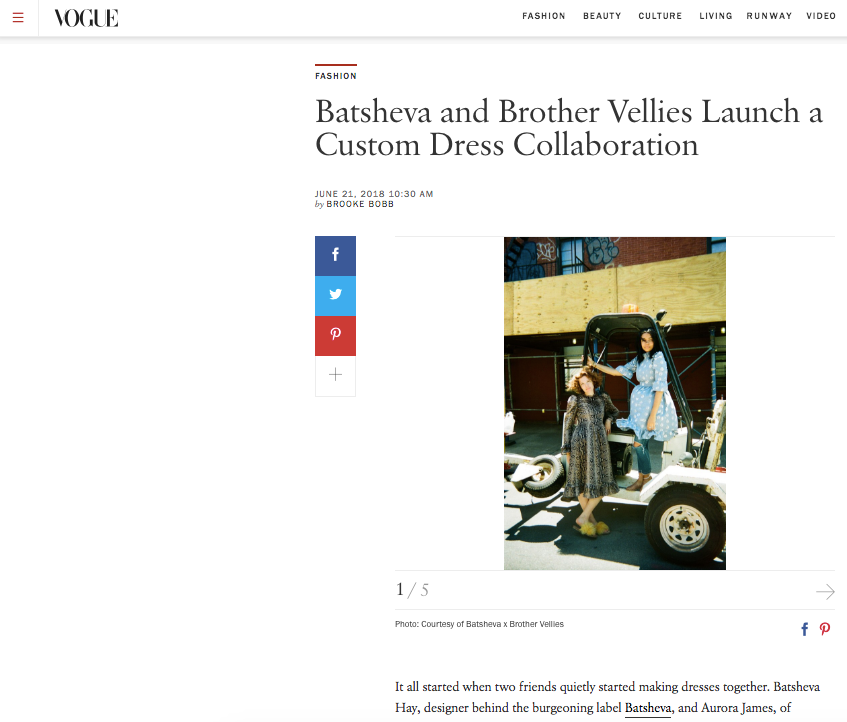Pin article via large Pinterest button

click(x=335, y=335)
